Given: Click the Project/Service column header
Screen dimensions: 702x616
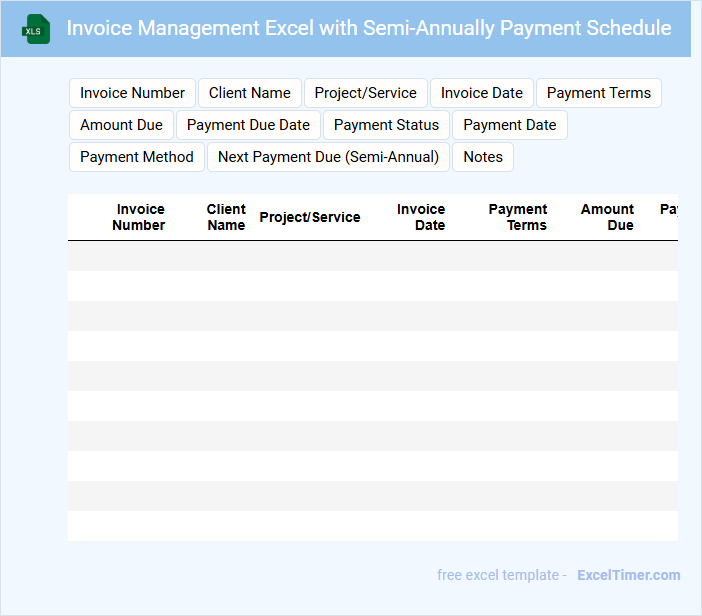Looking at the screenshot, I should pyautogui.click(x=310, y=217).
